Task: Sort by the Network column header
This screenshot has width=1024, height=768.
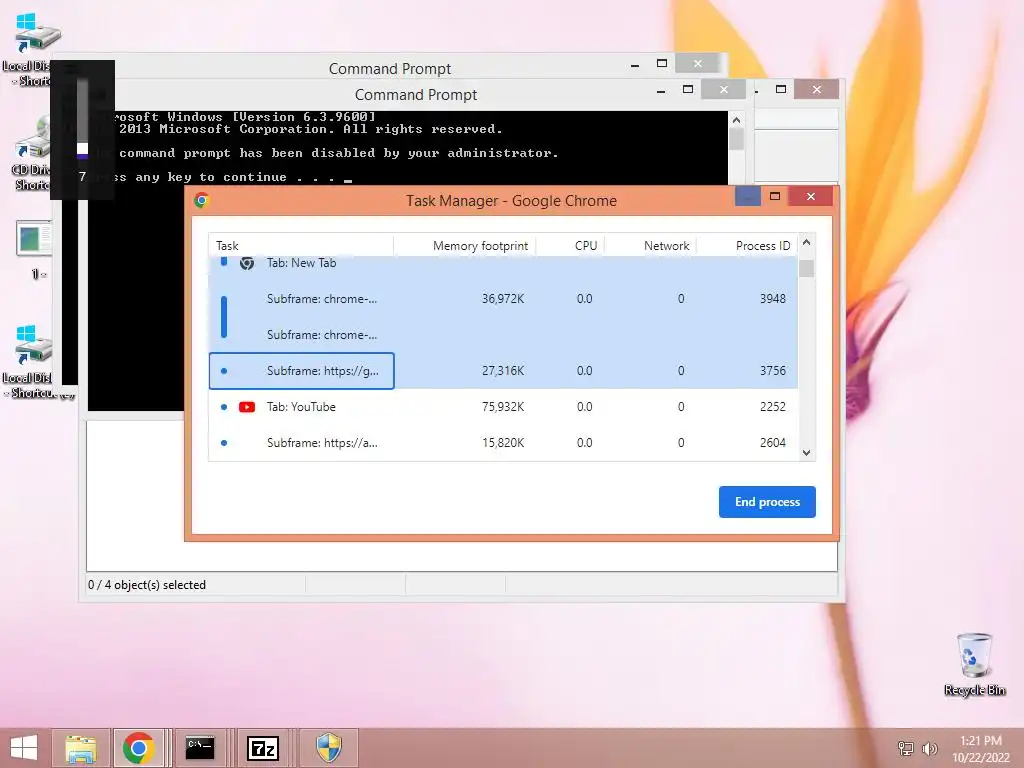Action: point(650,246)
